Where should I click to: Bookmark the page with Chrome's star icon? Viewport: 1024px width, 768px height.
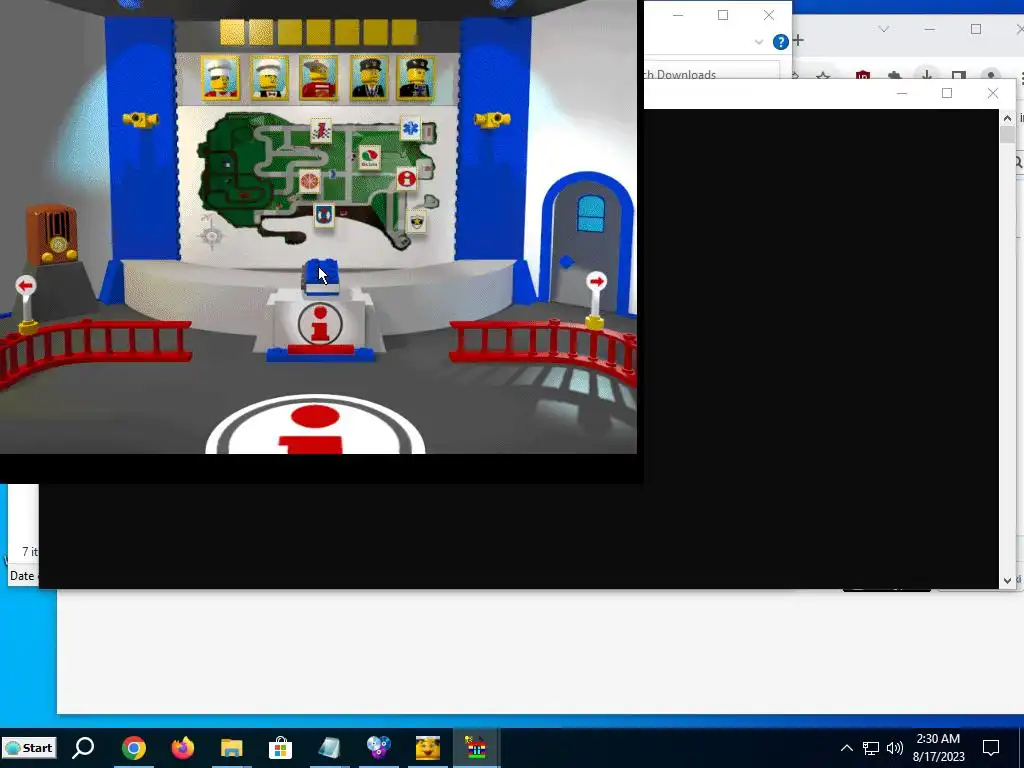click(x=823, y=76)
